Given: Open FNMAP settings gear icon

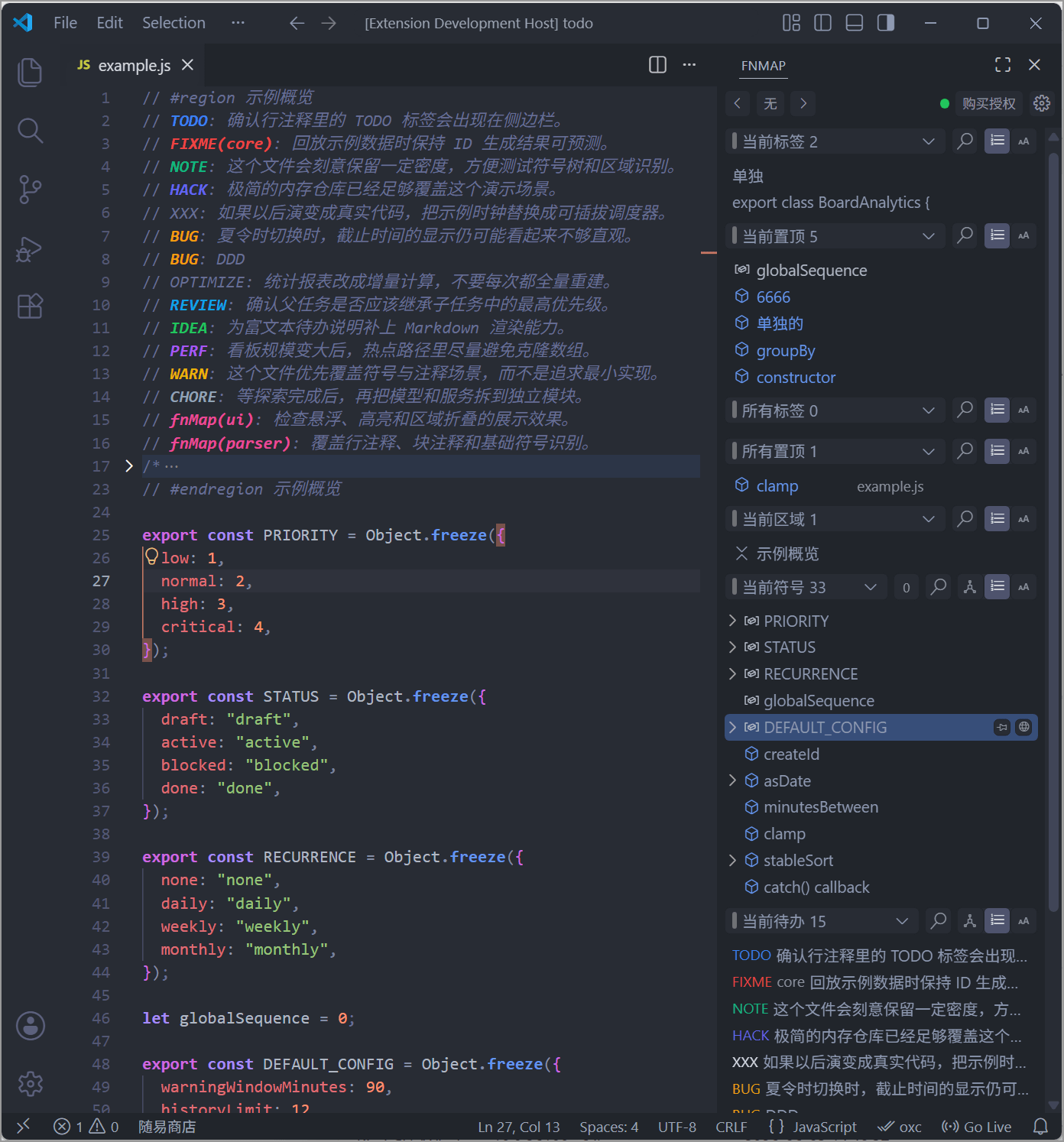Looking at the screenshot, I should (1041, 103).
